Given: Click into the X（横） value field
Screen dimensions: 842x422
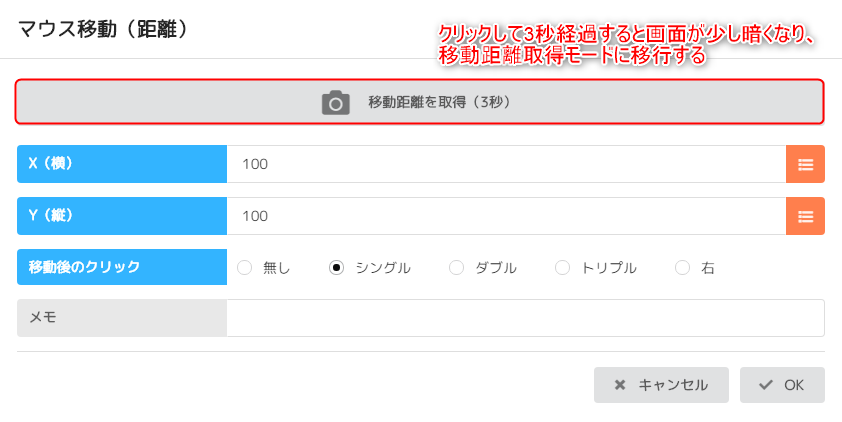Looking at the screenshot, I should pos(505,164).
